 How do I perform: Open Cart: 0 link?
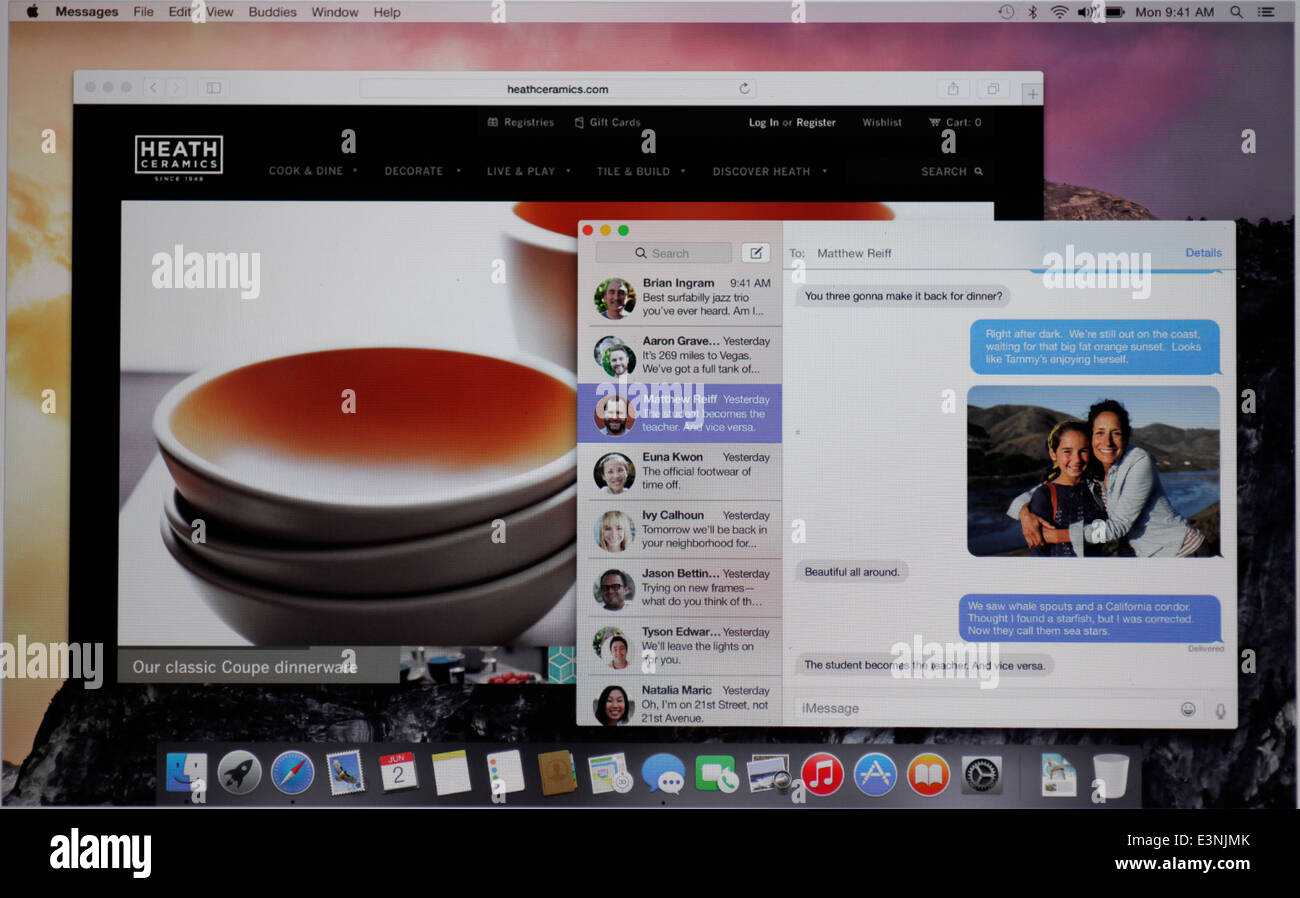coord(955,122)
